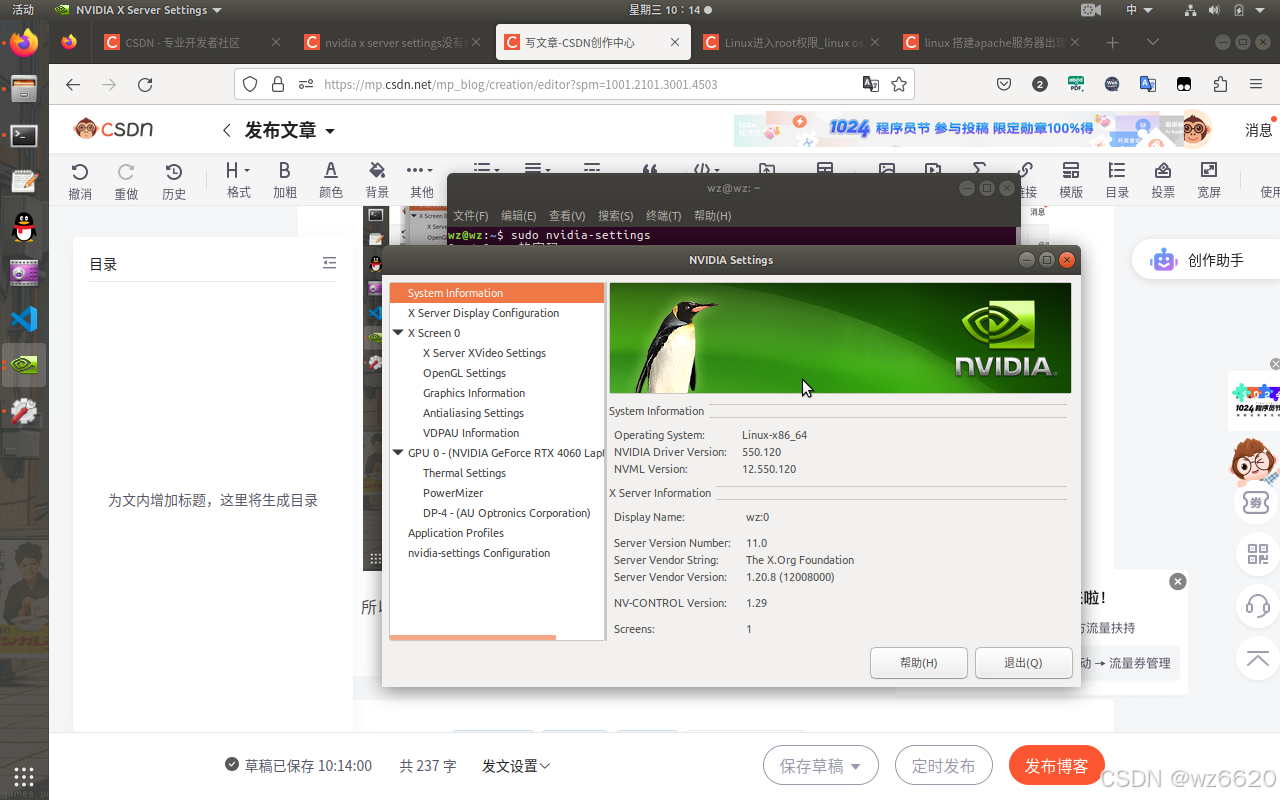This screenshot has width=1280, height=800.
Task: Open the input method 中 dropdown in top bar
Action: 1138,10
